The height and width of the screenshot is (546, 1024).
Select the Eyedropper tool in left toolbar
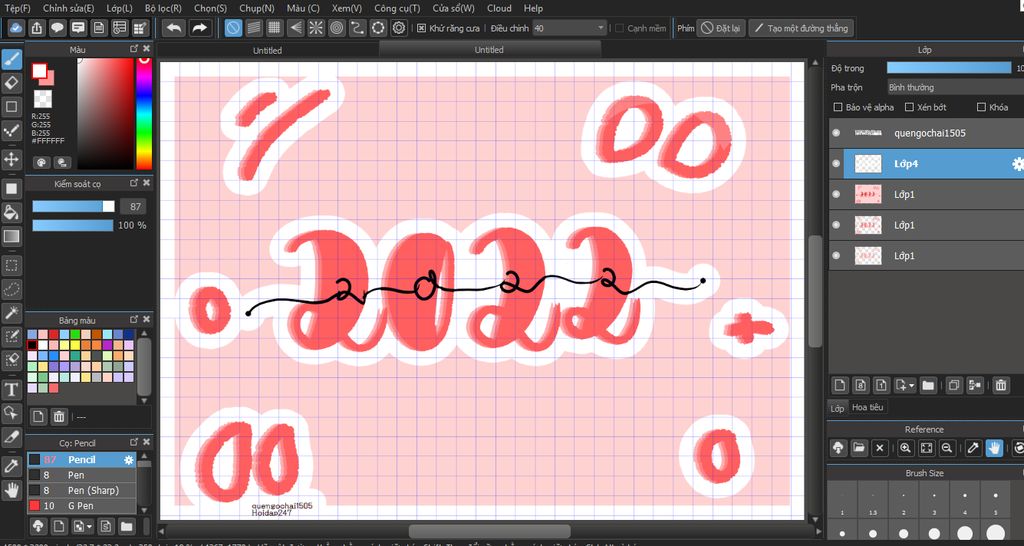click(12, 466)
